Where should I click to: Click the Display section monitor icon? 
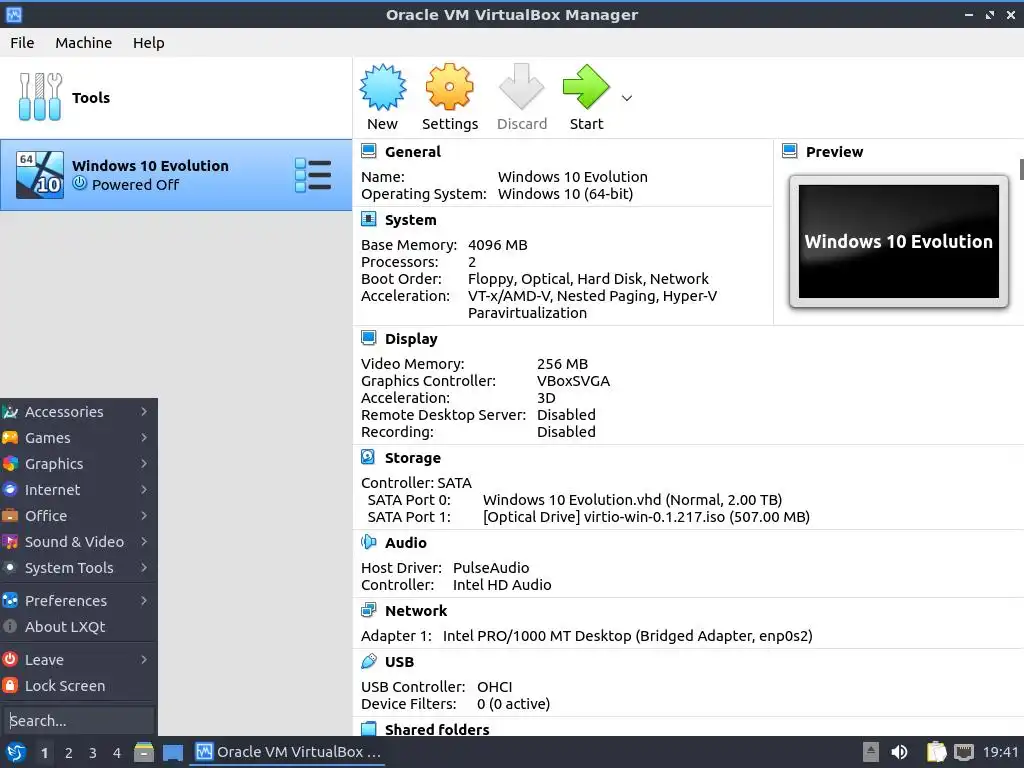[x=368, y=338]
